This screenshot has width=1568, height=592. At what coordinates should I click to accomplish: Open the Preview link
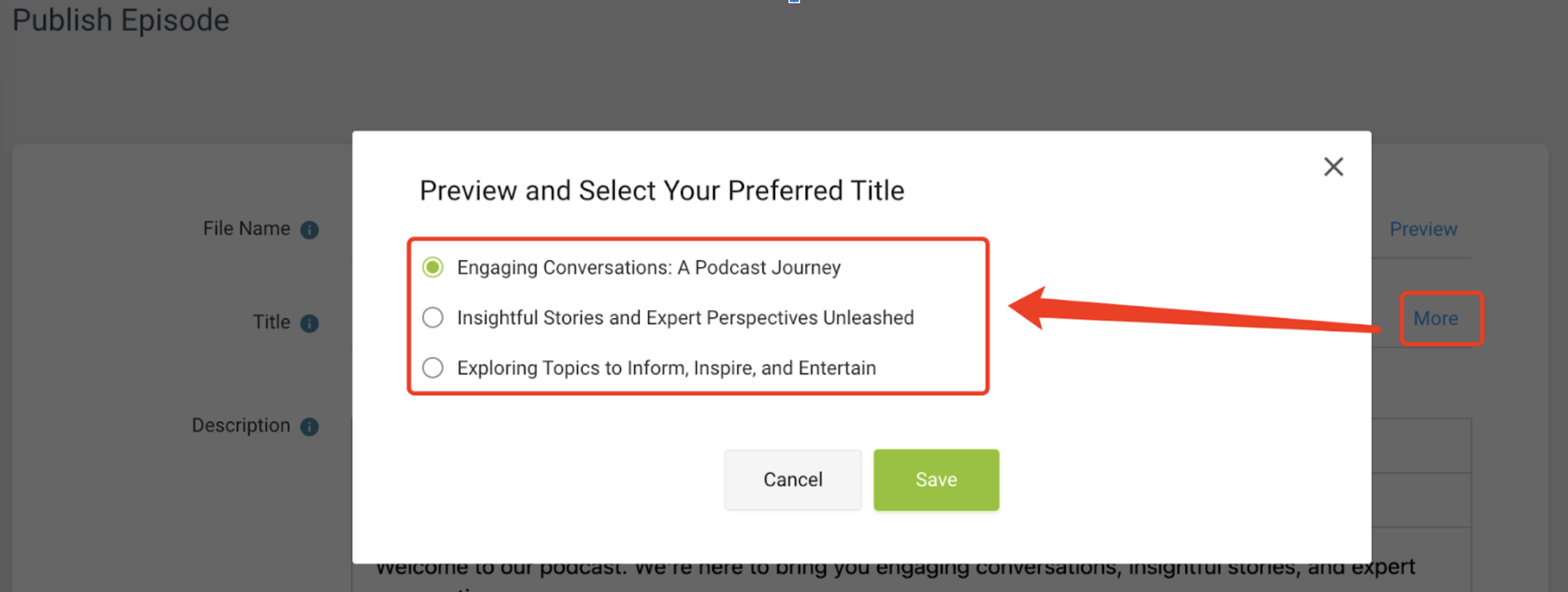tap(1423, 229)
